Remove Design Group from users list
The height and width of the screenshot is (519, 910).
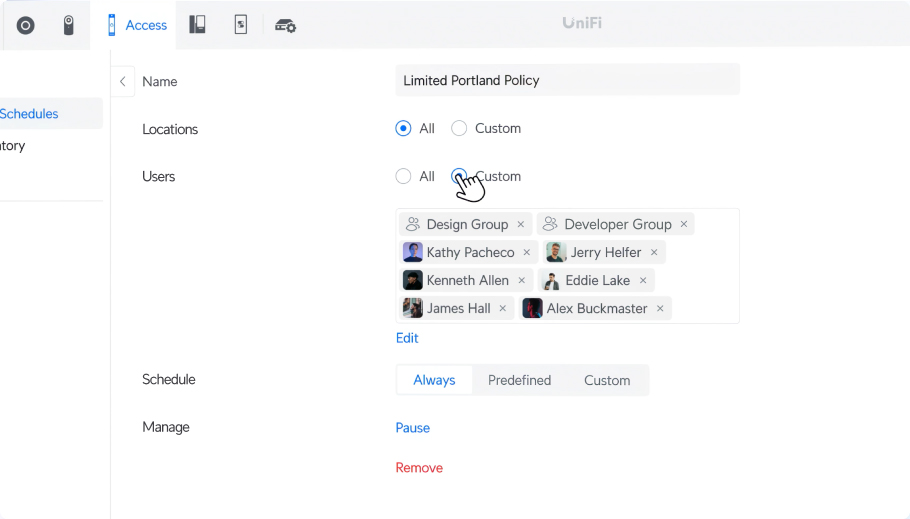click(x=521, y=224)
